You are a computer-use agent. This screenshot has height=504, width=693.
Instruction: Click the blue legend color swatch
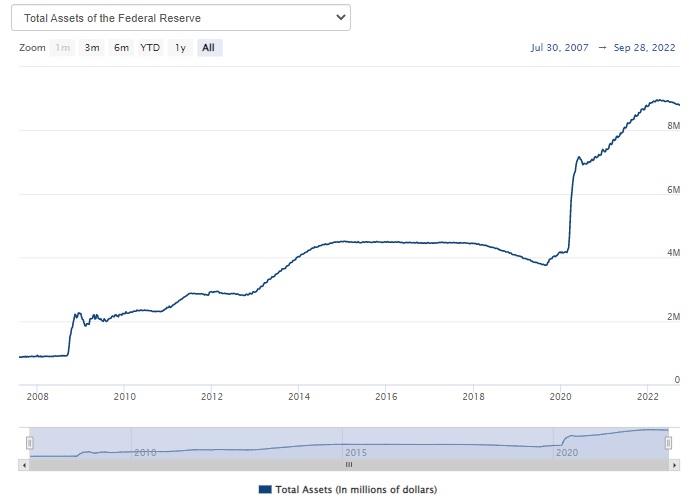[265, 489]
